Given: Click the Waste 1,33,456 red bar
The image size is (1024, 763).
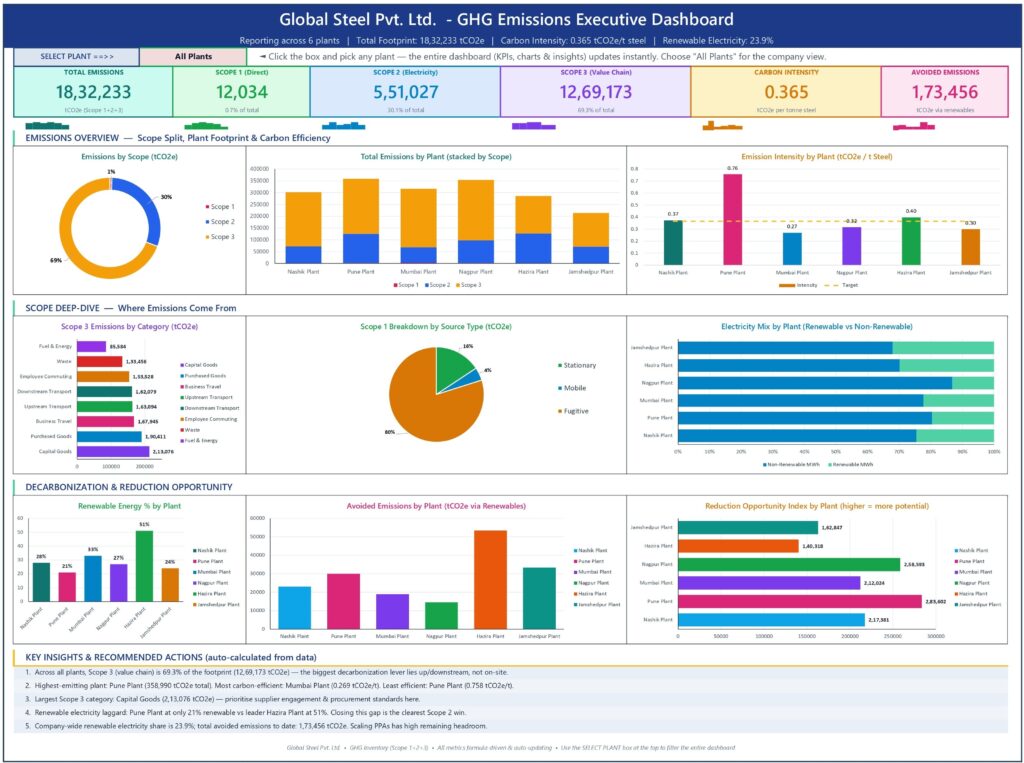Looking at the screenshot, I should 99,361.
